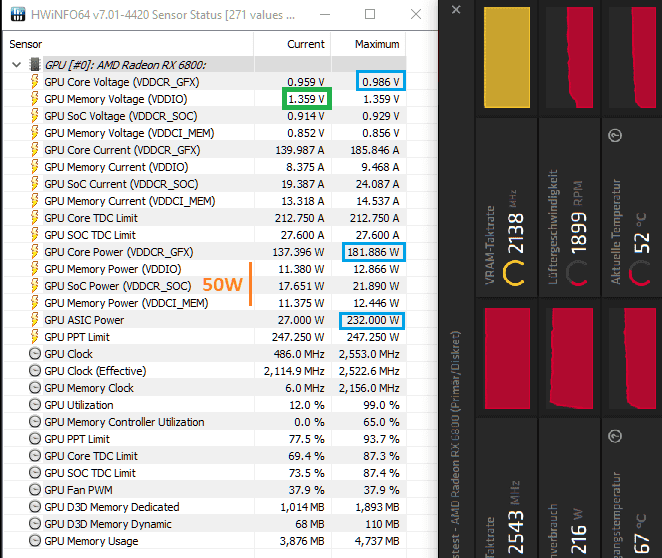Click circle icon for GPU Fan PWM
This screenshot has height=558, width=662.
click(35, 490)
